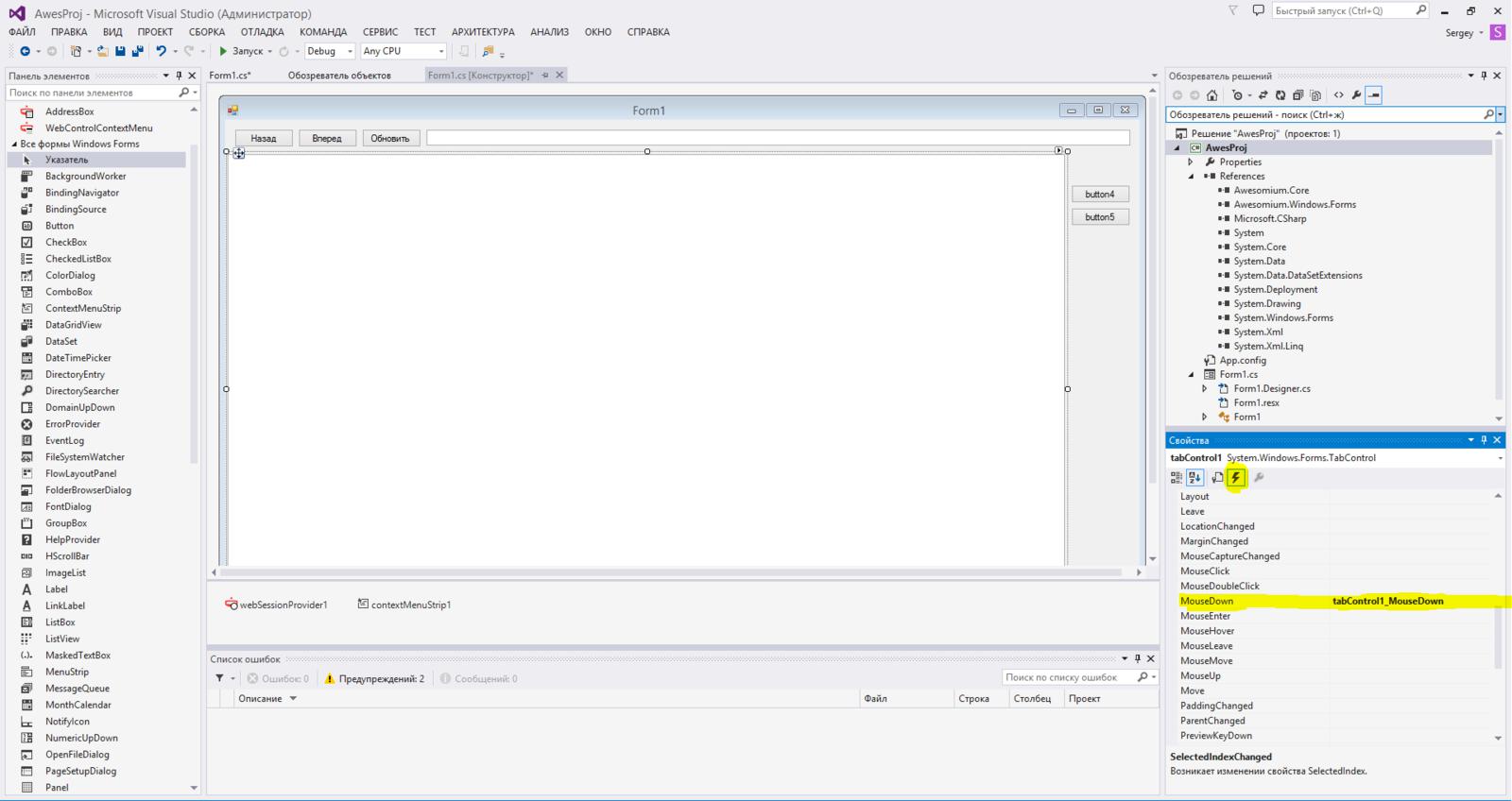Open the tabControl1 object selector dropdown

coord(1500,458)
